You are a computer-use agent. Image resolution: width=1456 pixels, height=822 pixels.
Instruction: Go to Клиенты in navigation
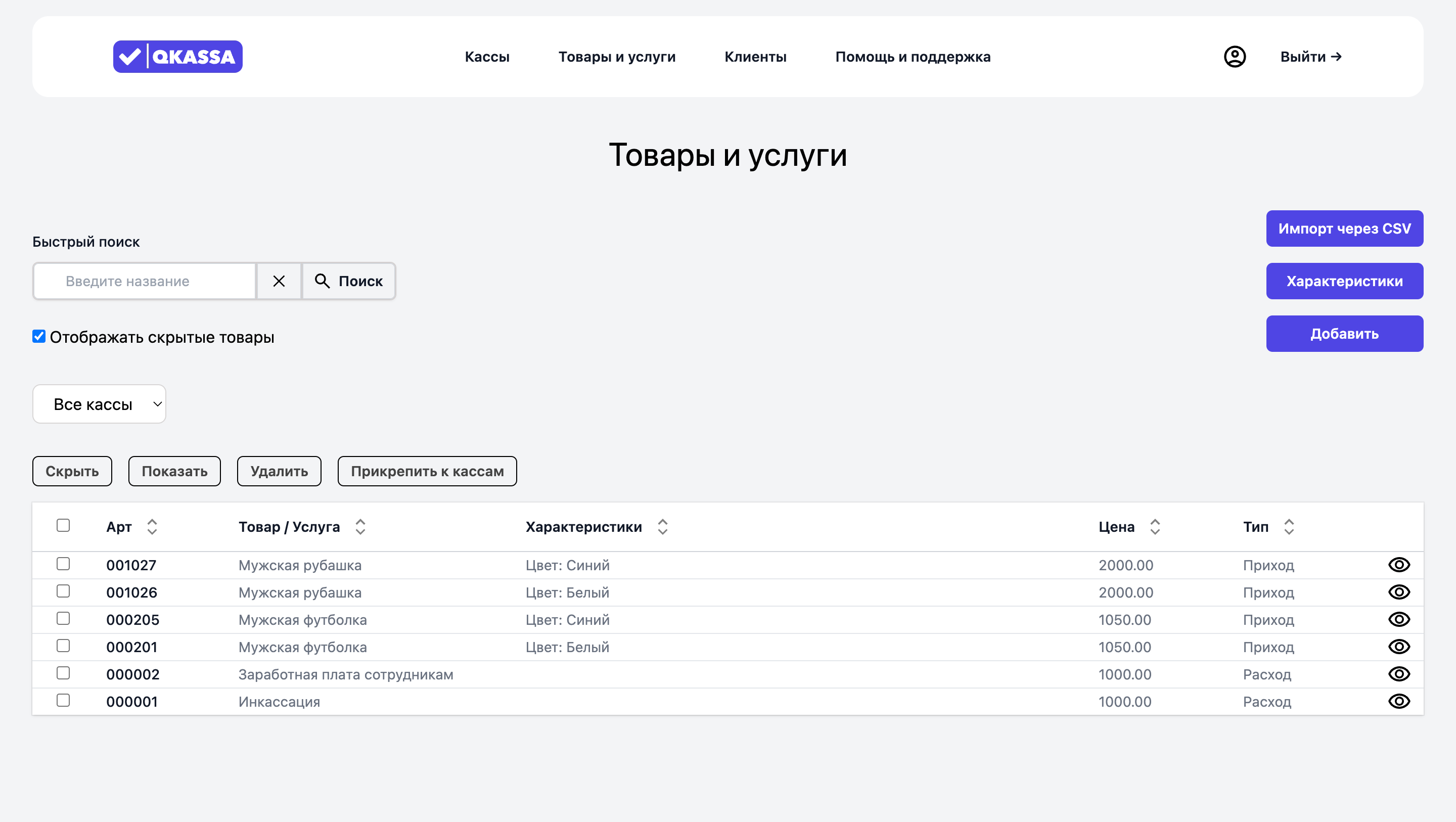tap(755, 57)
